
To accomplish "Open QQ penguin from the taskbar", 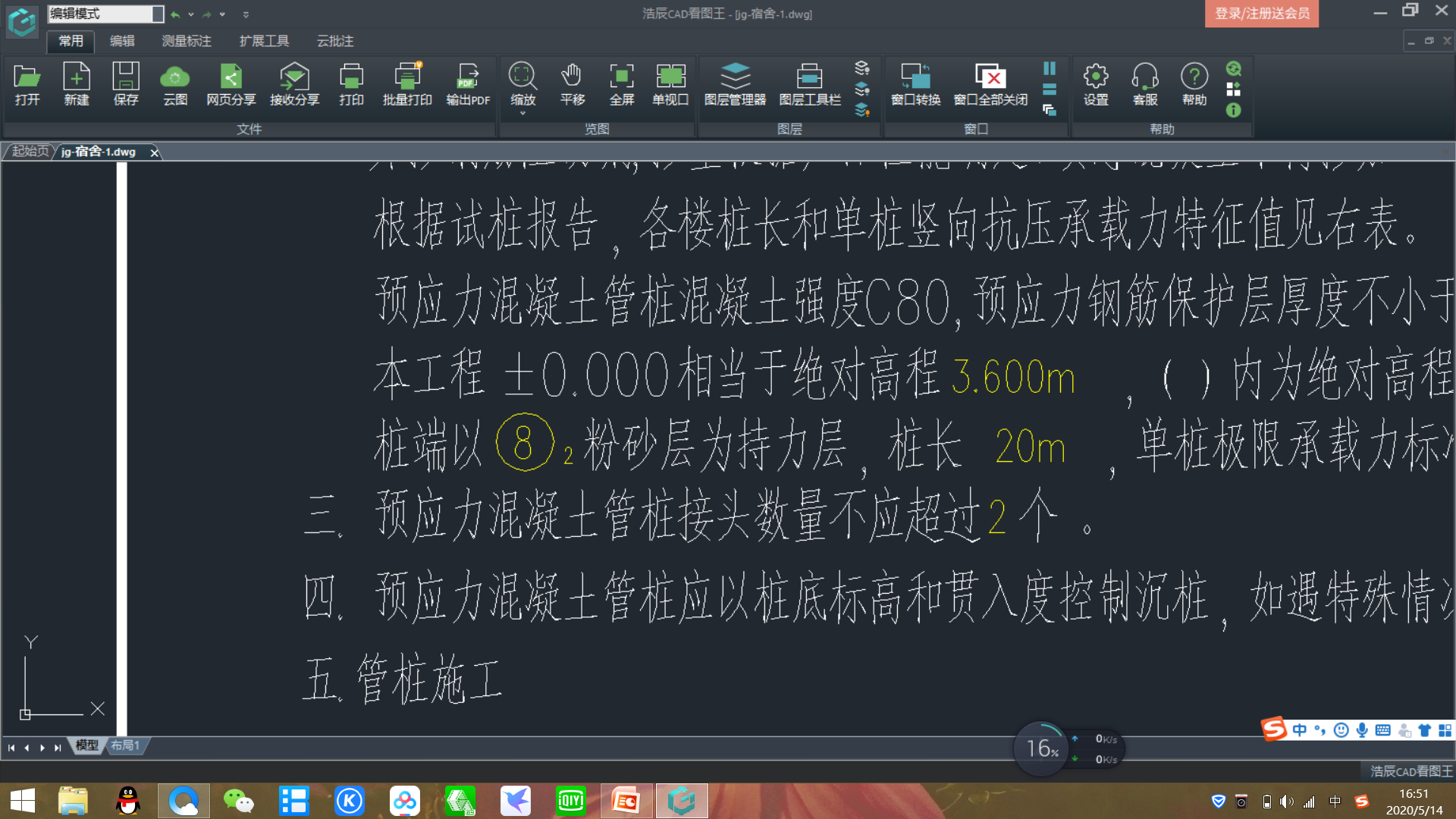I will 128,801.
